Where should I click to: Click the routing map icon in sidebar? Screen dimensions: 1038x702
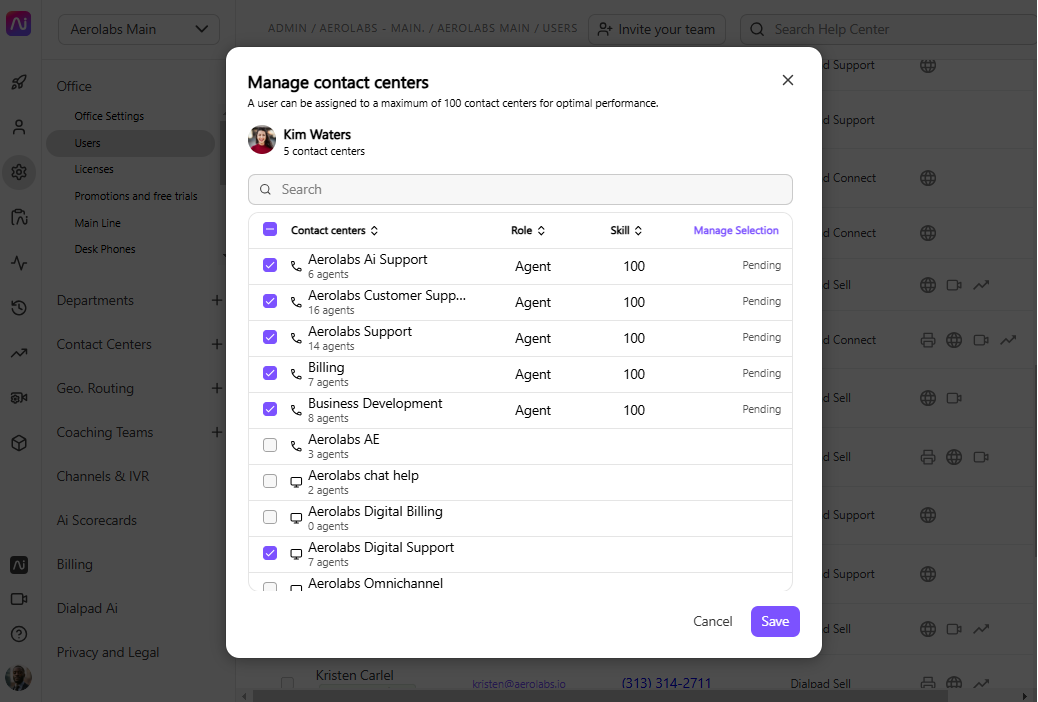coord(19,217)
